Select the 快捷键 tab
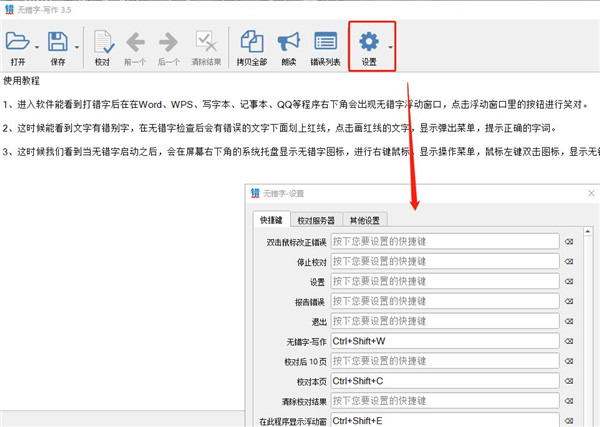 tap(271, 220)
